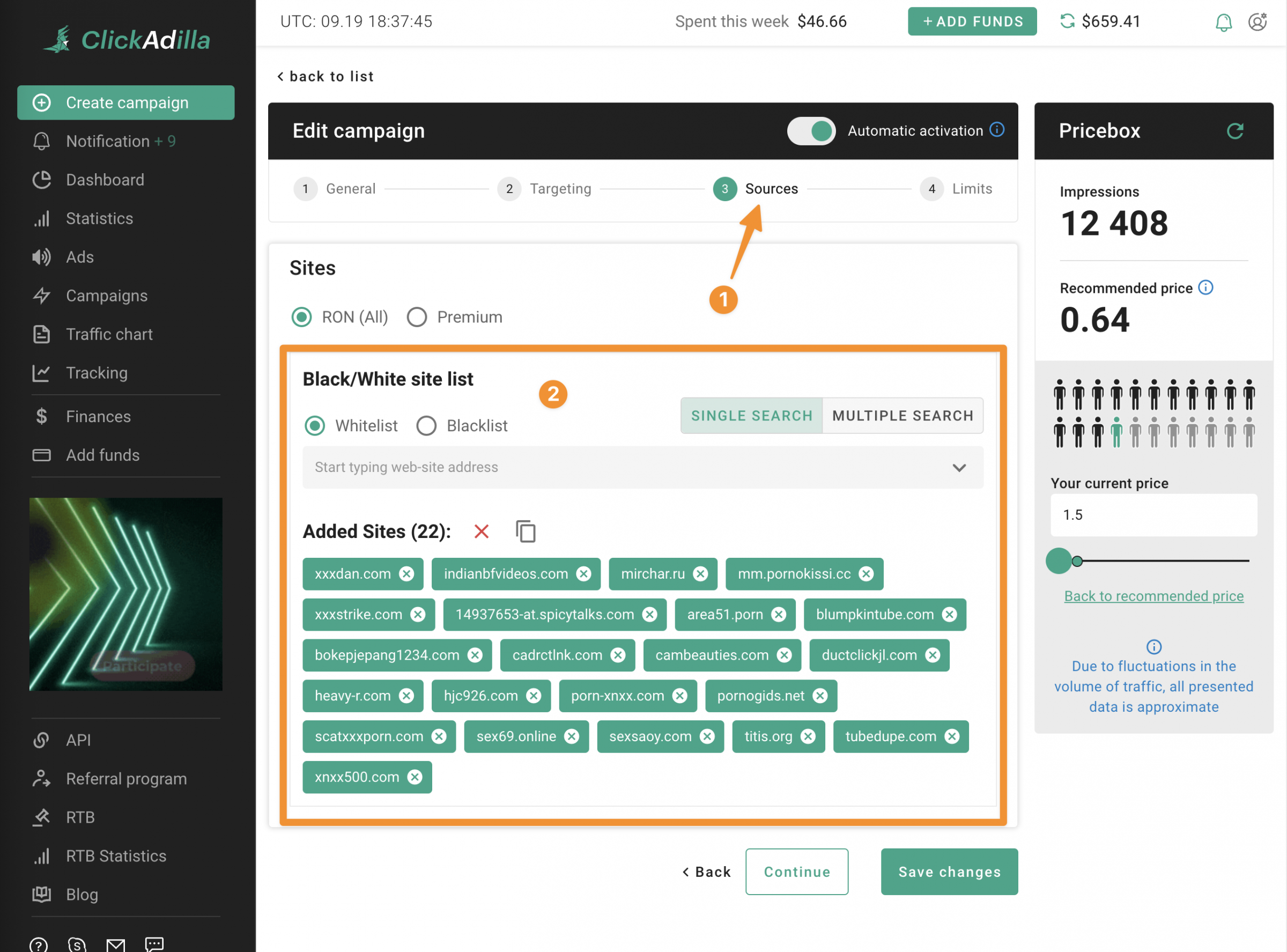This screenshot has width=1287, height=952.
Task: Go to step 2 Targeting
Action: coord(544,188)
